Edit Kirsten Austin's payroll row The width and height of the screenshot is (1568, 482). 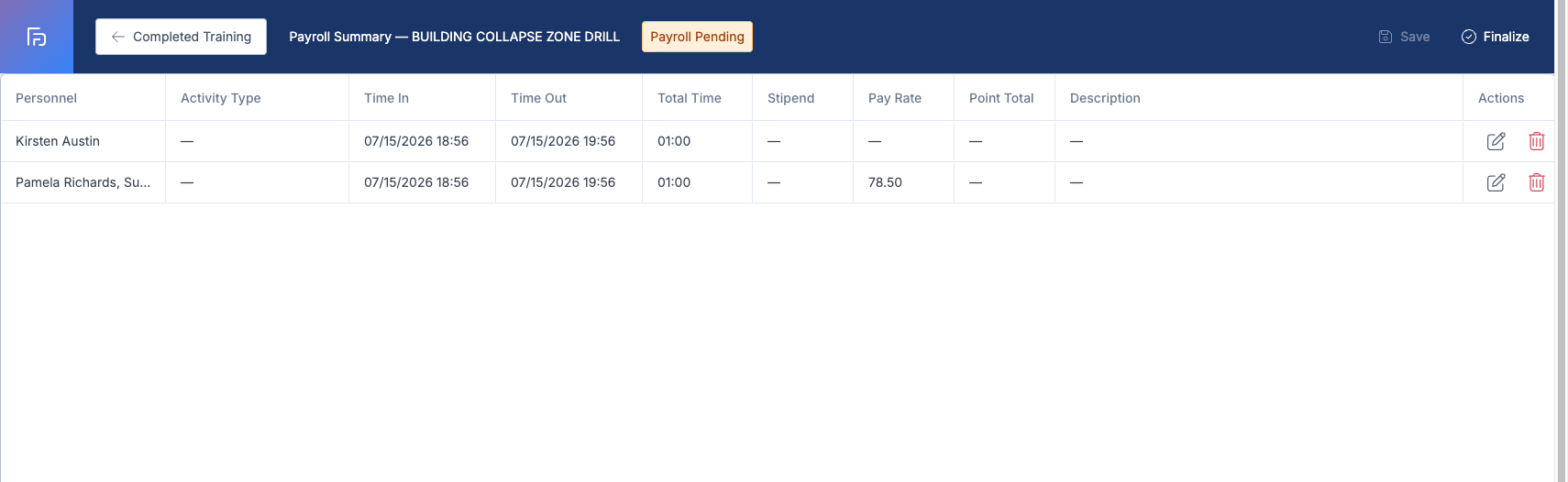[1496, 141]
